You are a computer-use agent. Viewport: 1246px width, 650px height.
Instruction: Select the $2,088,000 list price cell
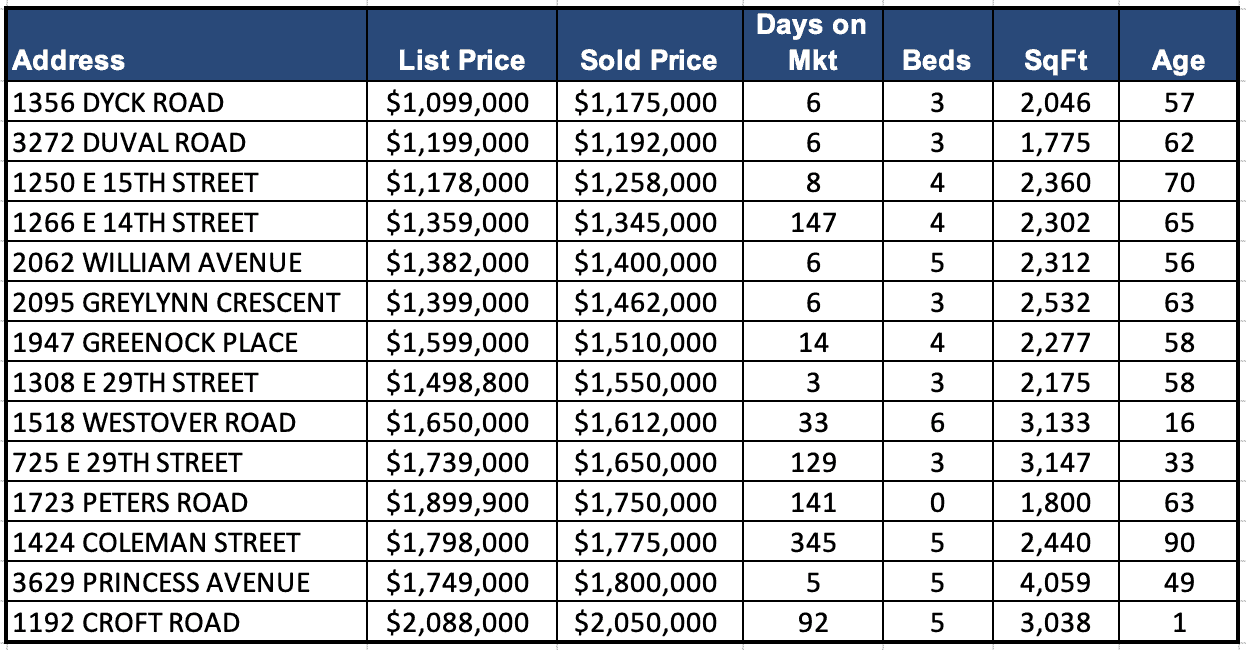pyautogui.click(x=458, y=622)
